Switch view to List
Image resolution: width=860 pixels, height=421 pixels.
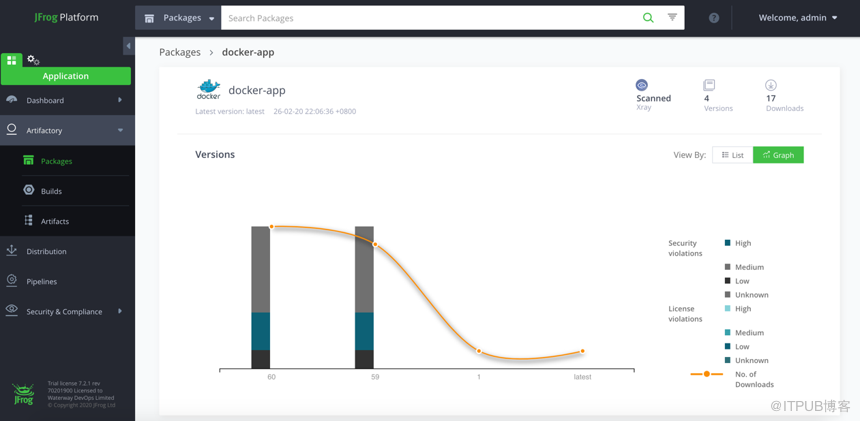pos(733,155)
